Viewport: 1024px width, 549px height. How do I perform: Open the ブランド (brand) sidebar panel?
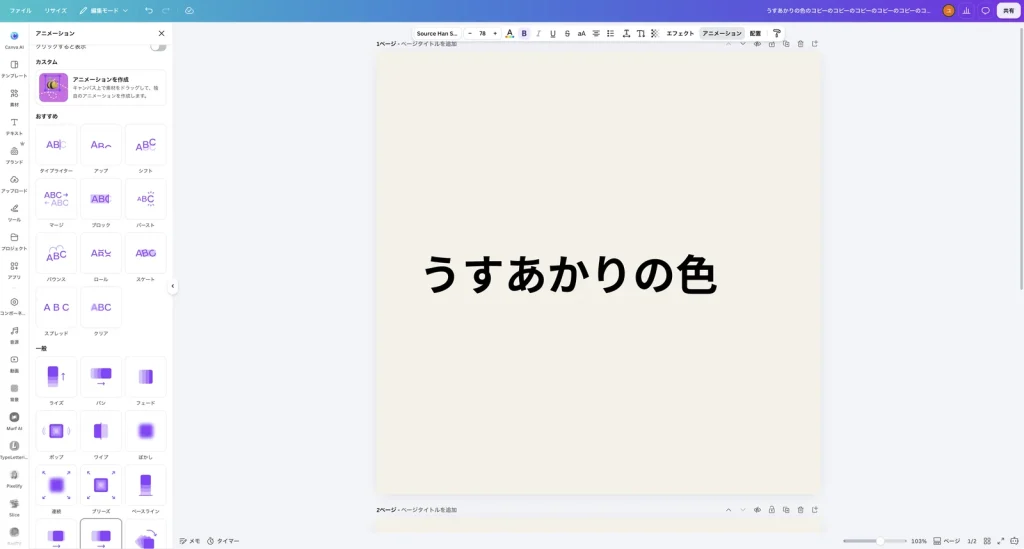click(x=14, y=155)
